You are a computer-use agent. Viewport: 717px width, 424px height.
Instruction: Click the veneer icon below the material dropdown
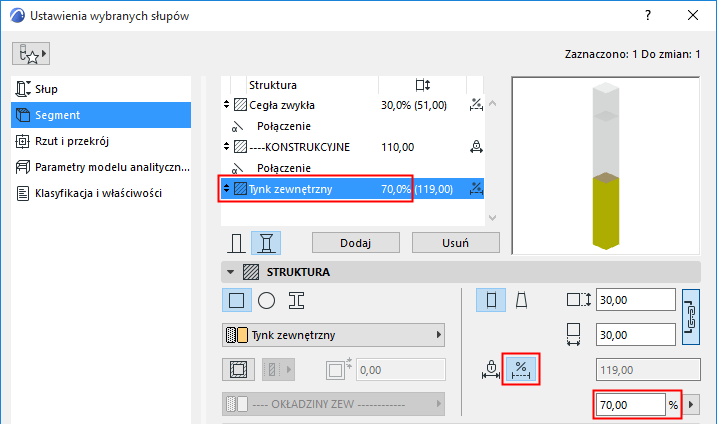[237, 369]
